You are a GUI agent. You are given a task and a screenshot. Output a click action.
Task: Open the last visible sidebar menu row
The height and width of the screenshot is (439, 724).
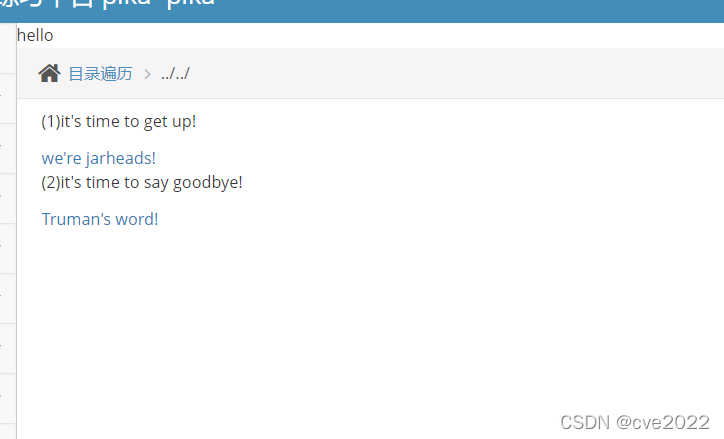(x=7, y=431)
